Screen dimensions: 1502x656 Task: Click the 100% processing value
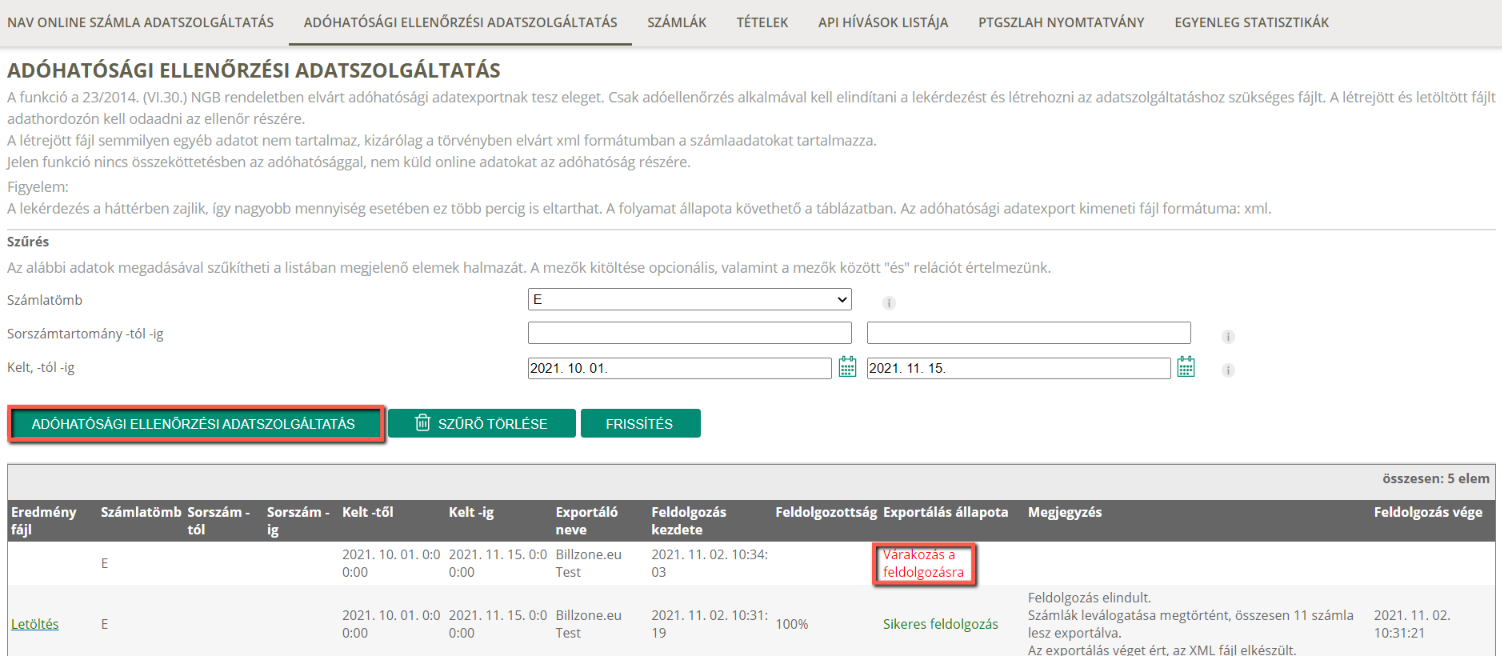[x=792, y=624]
